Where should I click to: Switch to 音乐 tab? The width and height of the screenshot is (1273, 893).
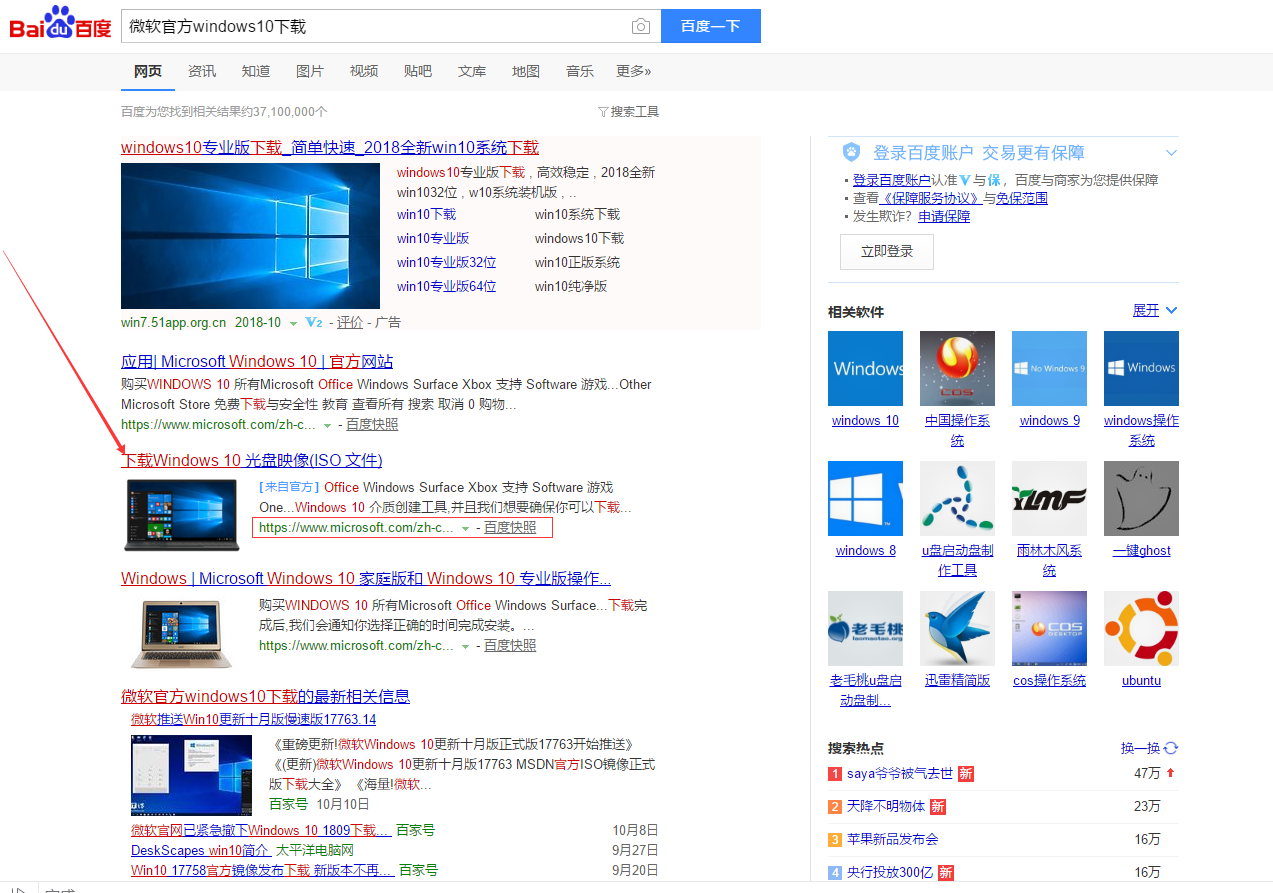[x=580, y=71]
